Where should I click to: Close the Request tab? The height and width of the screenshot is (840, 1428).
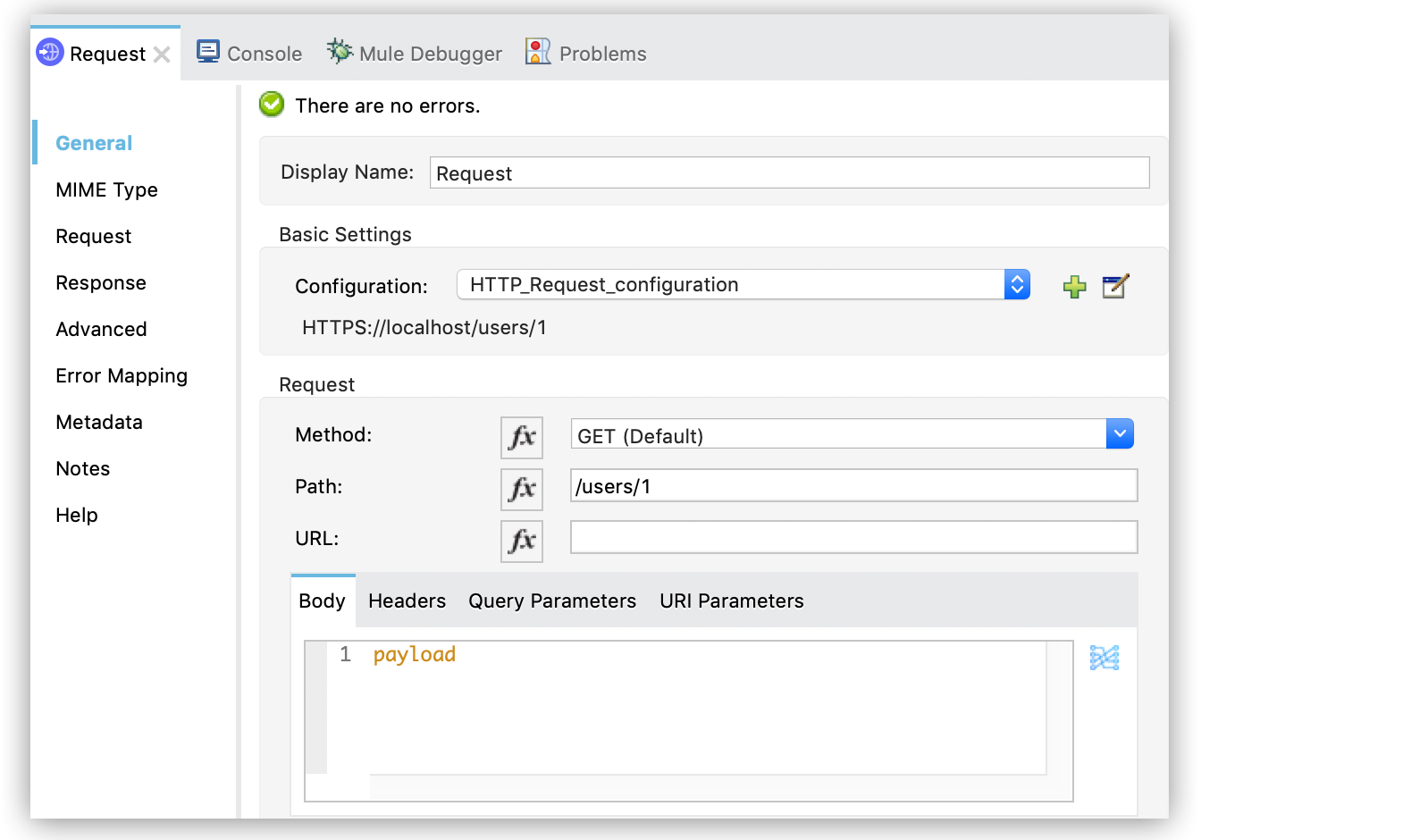(162, 55)
